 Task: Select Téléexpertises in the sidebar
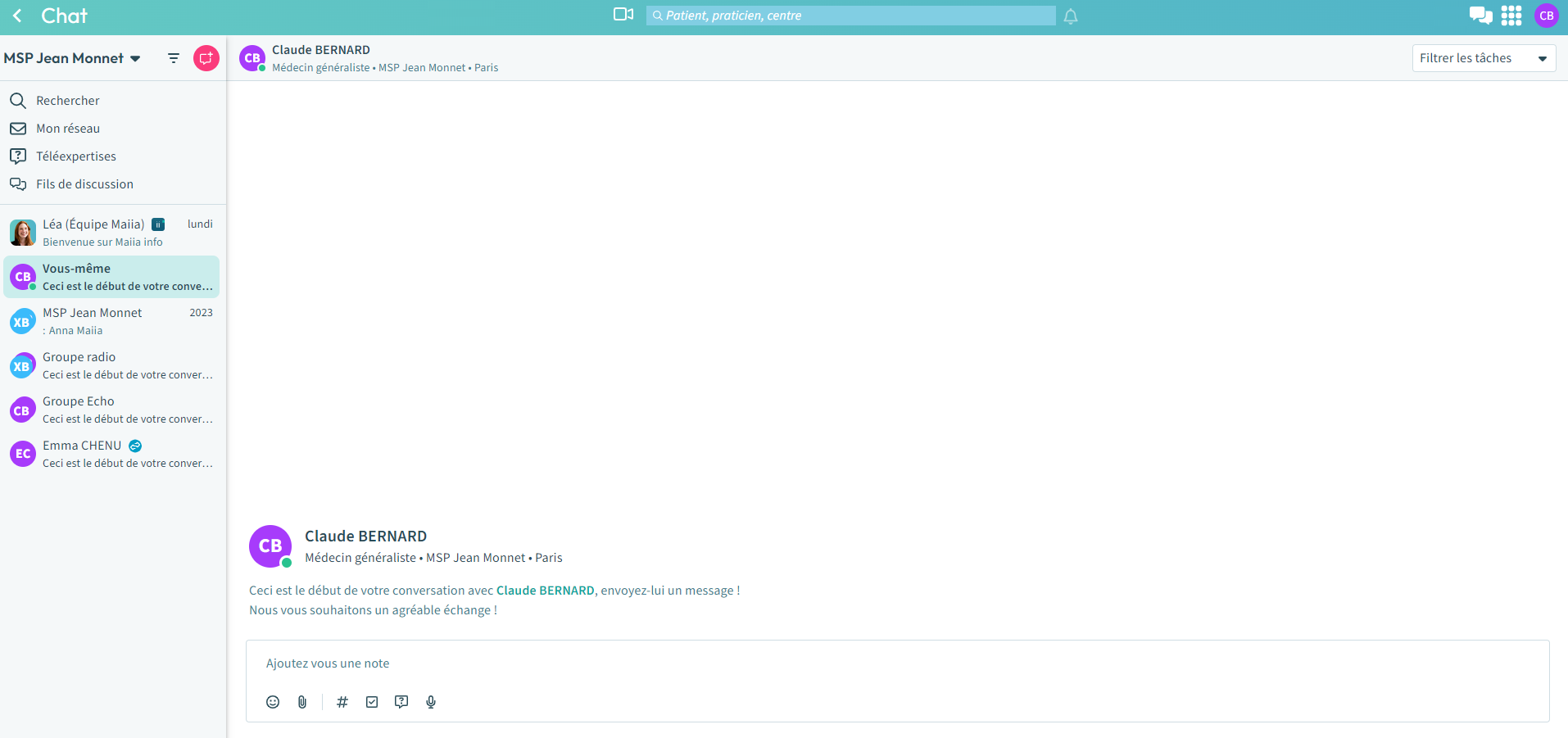pos(75,156)
